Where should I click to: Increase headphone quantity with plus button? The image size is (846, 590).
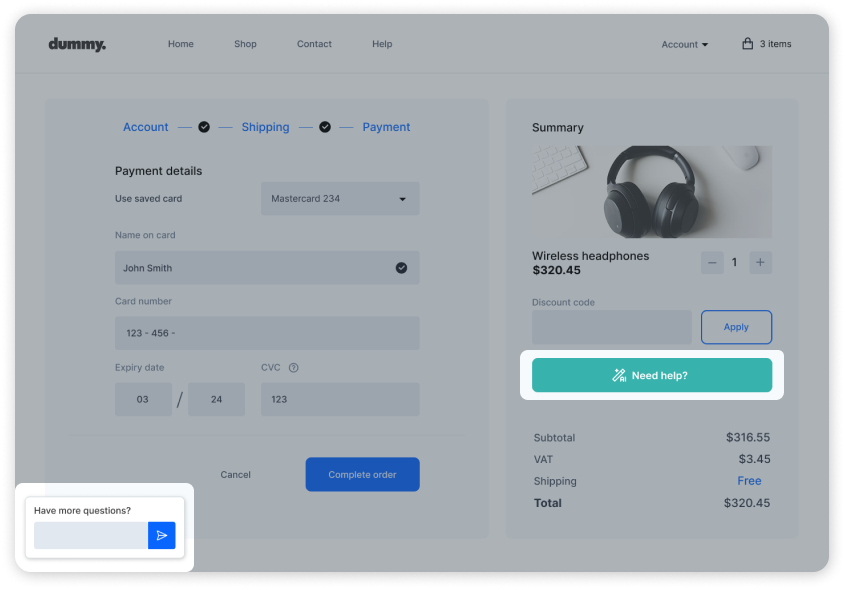[x=760, y=263]
